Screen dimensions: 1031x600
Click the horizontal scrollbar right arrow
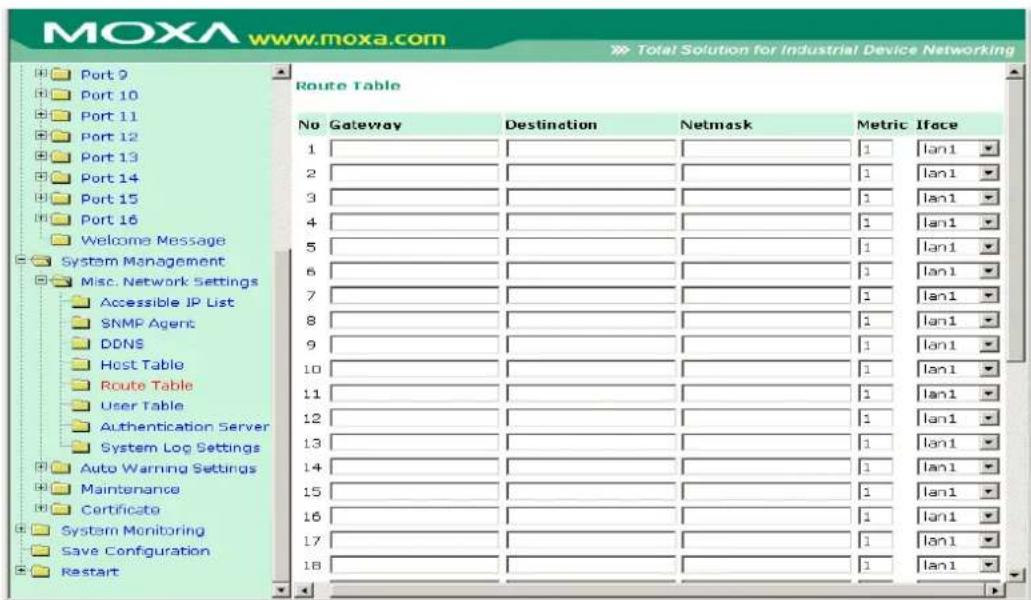(x=996, y=590)
